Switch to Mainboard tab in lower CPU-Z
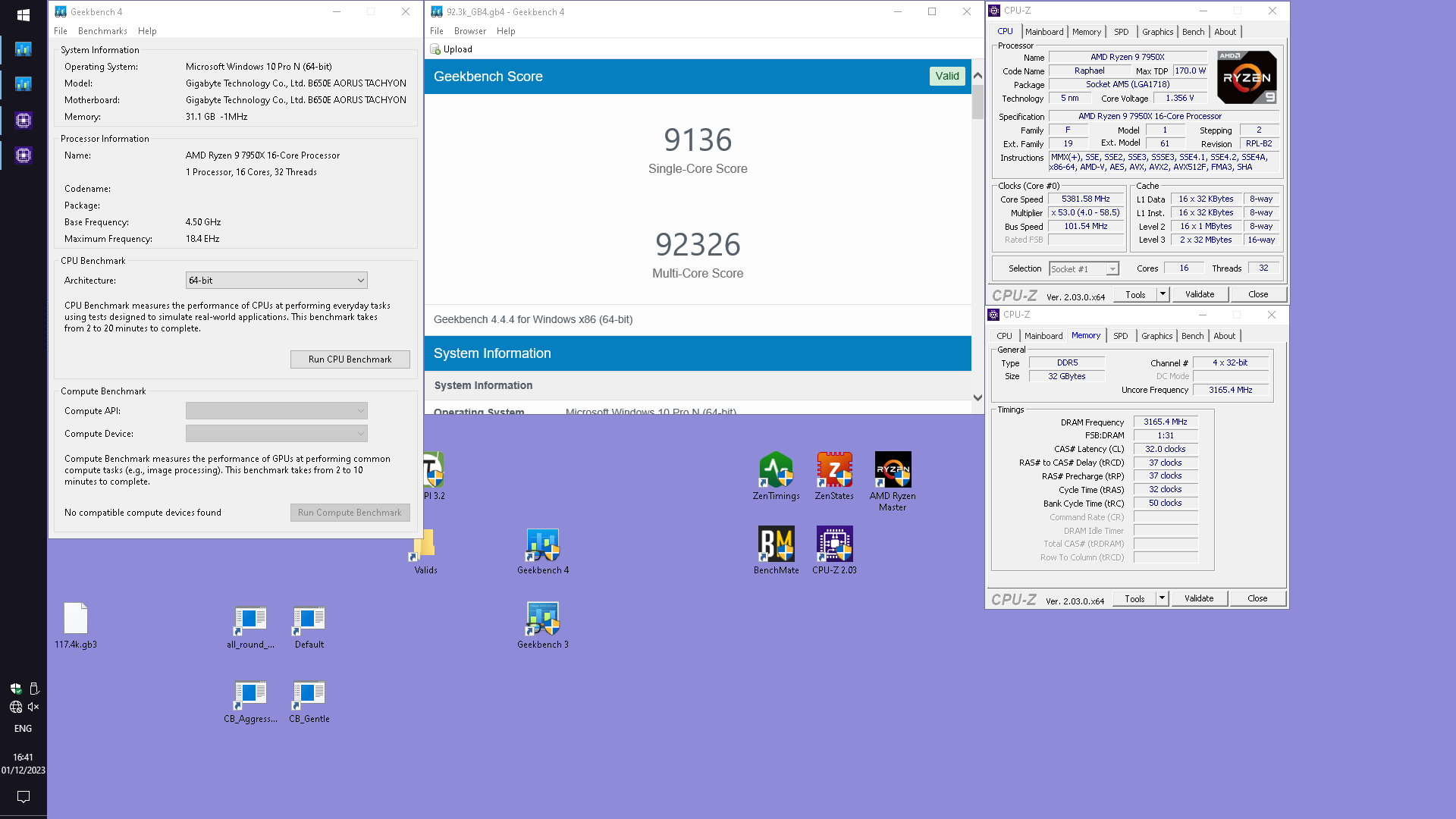 click(1043, 336)
